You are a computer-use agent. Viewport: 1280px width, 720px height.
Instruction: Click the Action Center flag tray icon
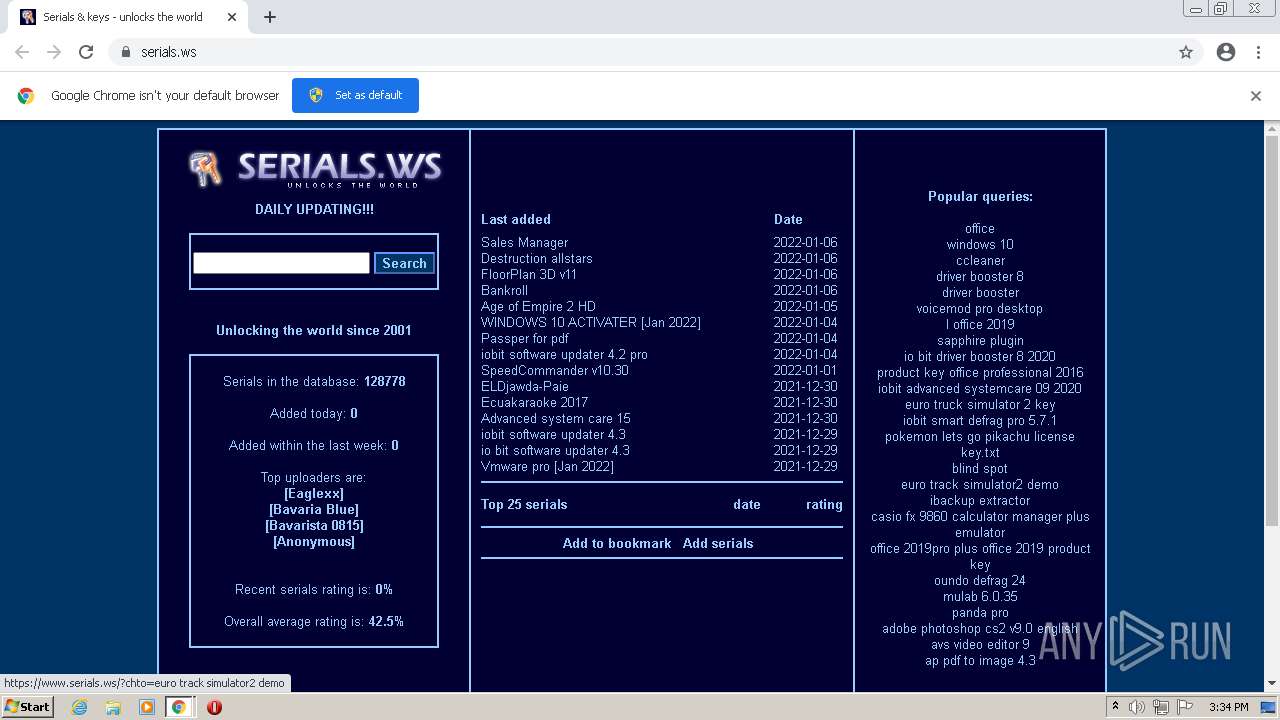(1185, 707)
